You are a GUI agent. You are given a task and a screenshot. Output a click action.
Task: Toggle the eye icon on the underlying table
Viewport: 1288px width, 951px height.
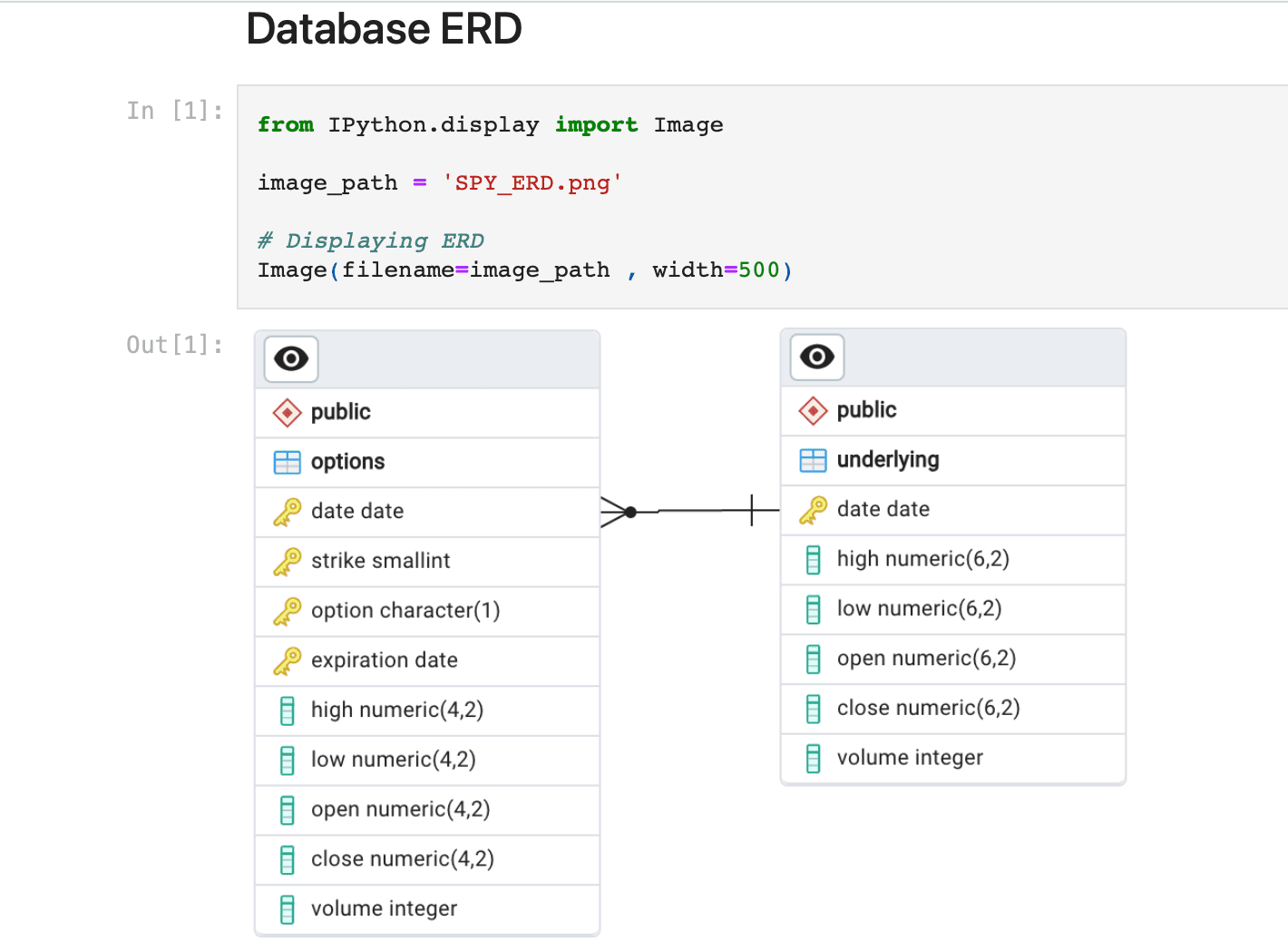817,357
